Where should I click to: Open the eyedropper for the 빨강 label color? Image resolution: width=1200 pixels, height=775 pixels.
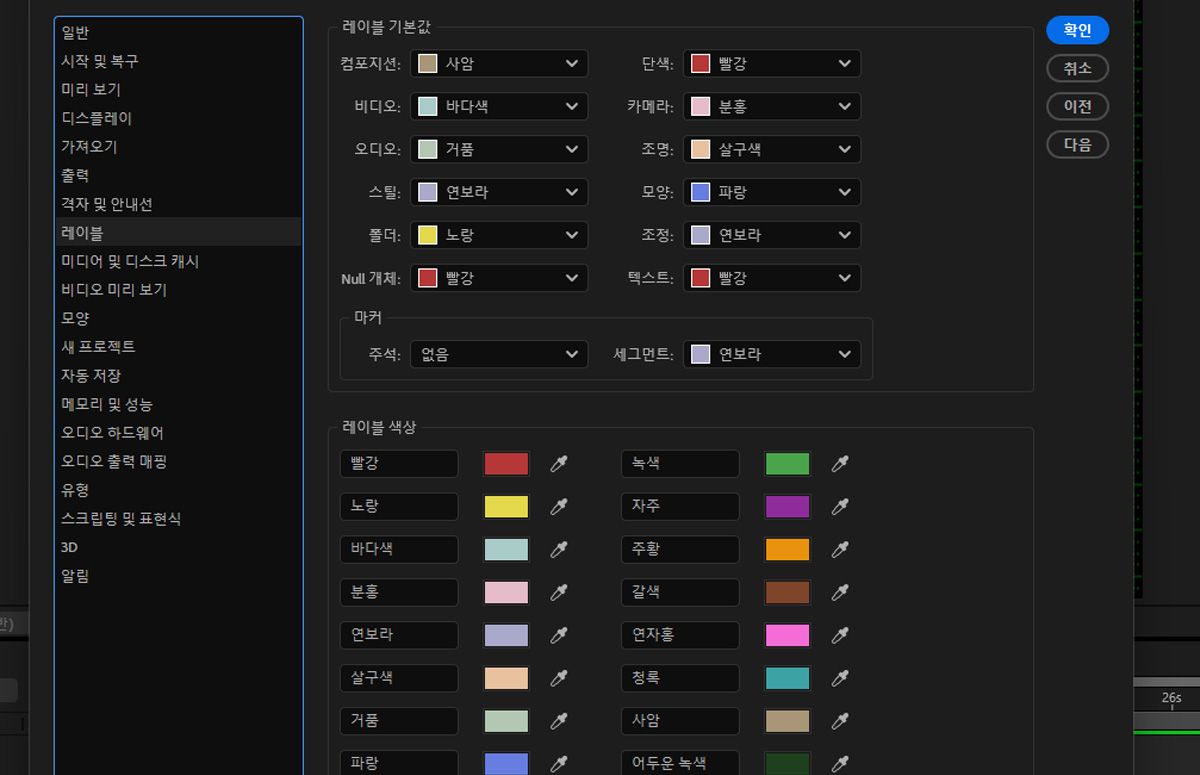558,463
